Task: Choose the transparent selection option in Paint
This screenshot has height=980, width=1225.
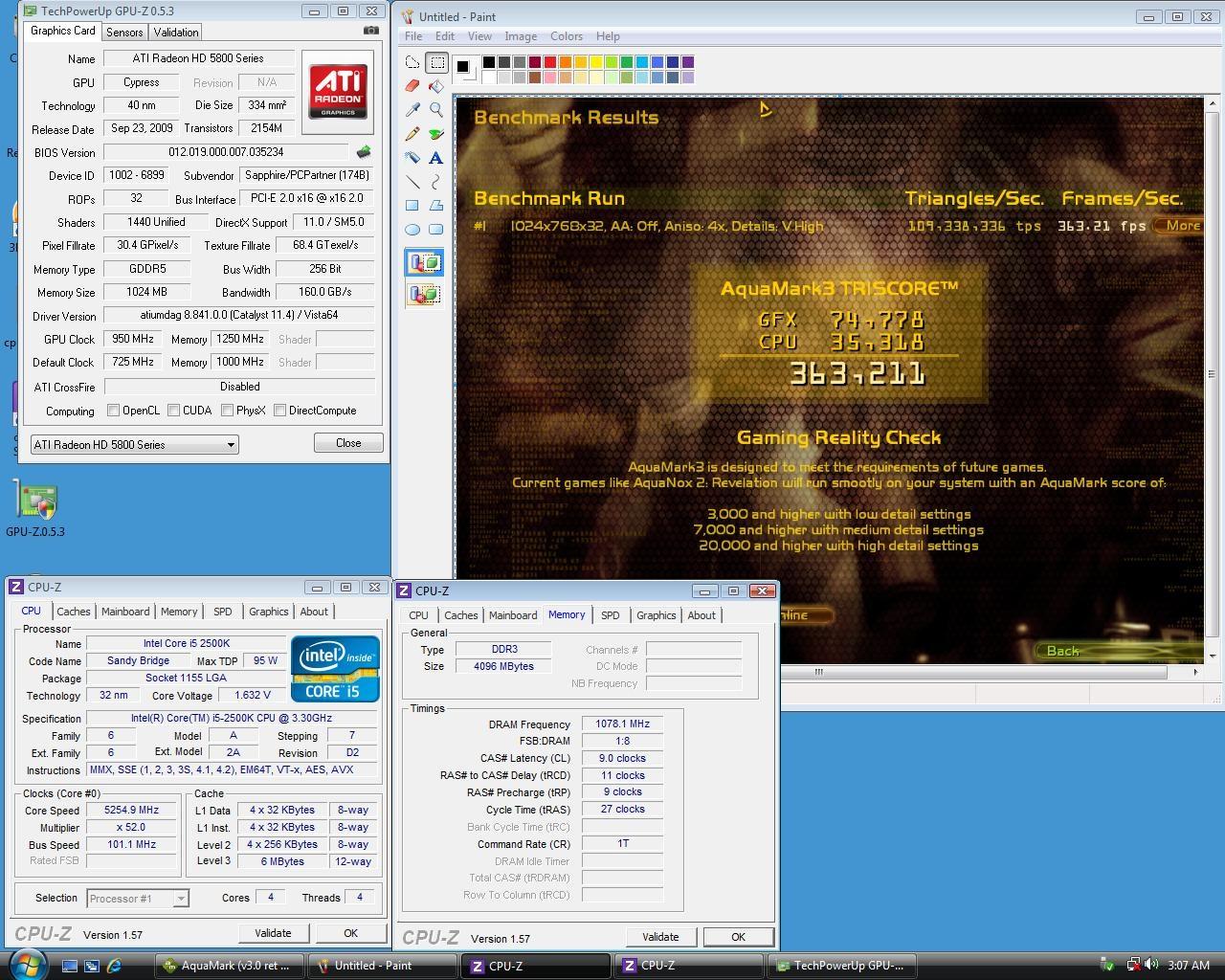Action: tap(424, 294)
